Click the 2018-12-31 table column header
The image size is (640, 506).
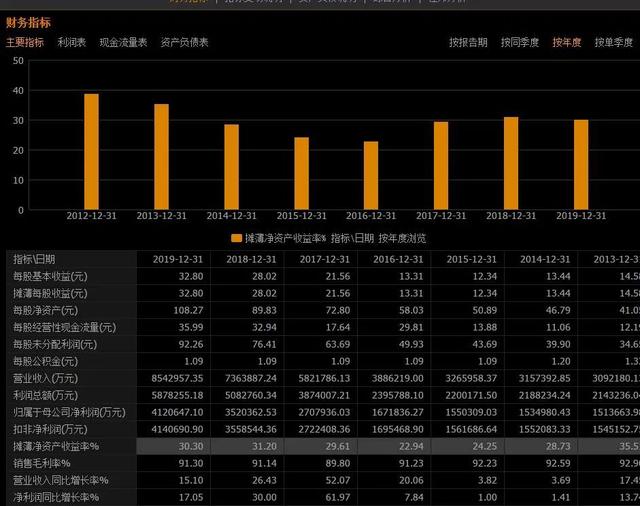251,260
